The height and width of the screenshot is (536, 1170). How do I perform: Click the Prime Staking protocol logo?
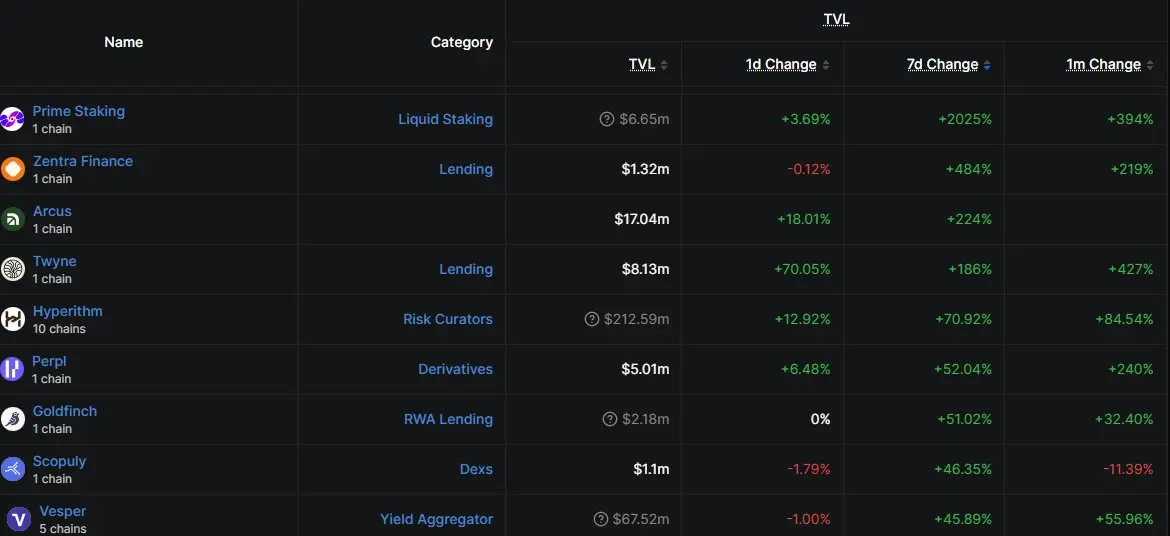point(12,119)
